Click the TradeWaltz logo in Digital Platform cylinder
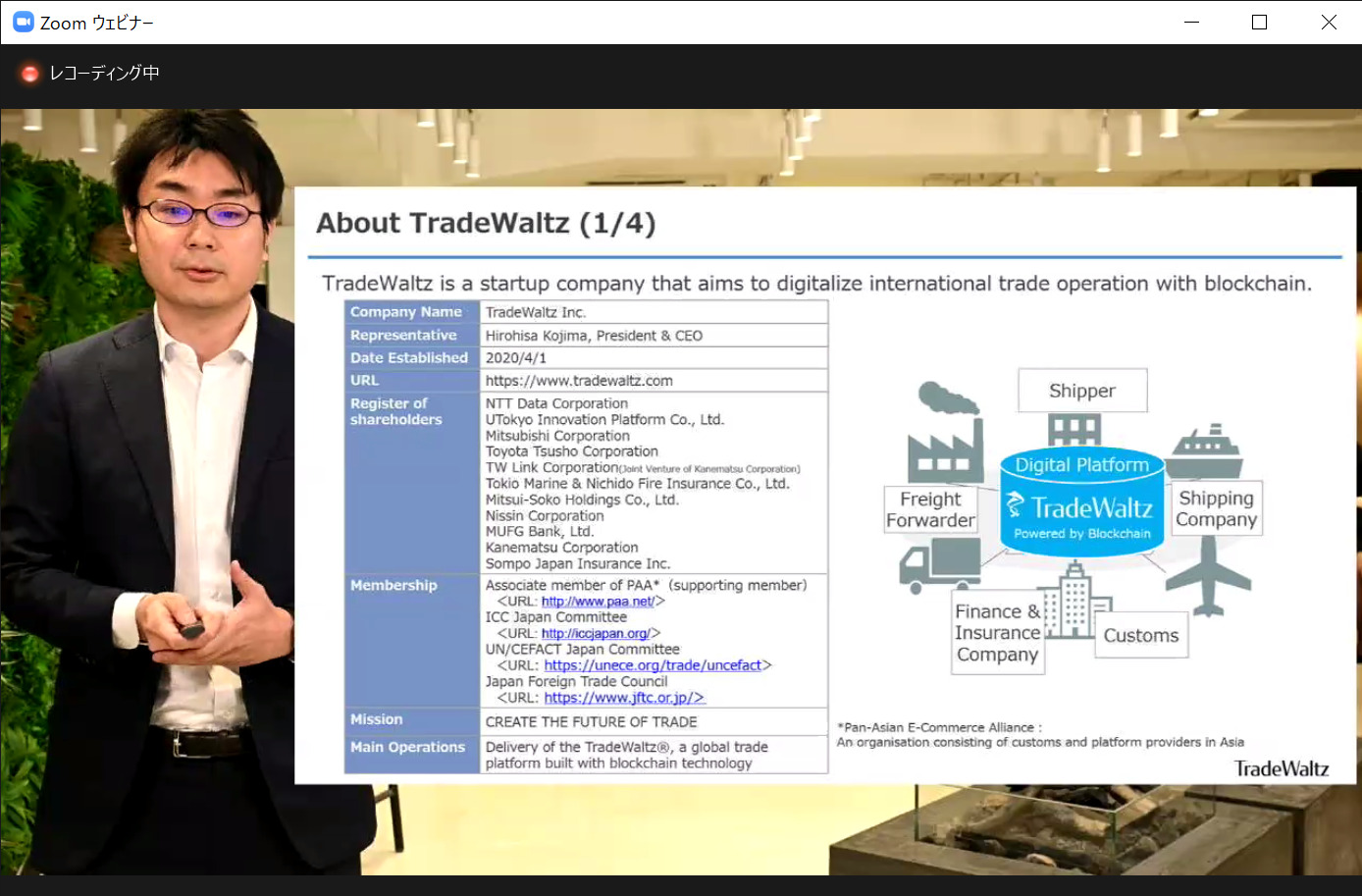This screenshot has height=896, width=1362. pos(1080,507)
